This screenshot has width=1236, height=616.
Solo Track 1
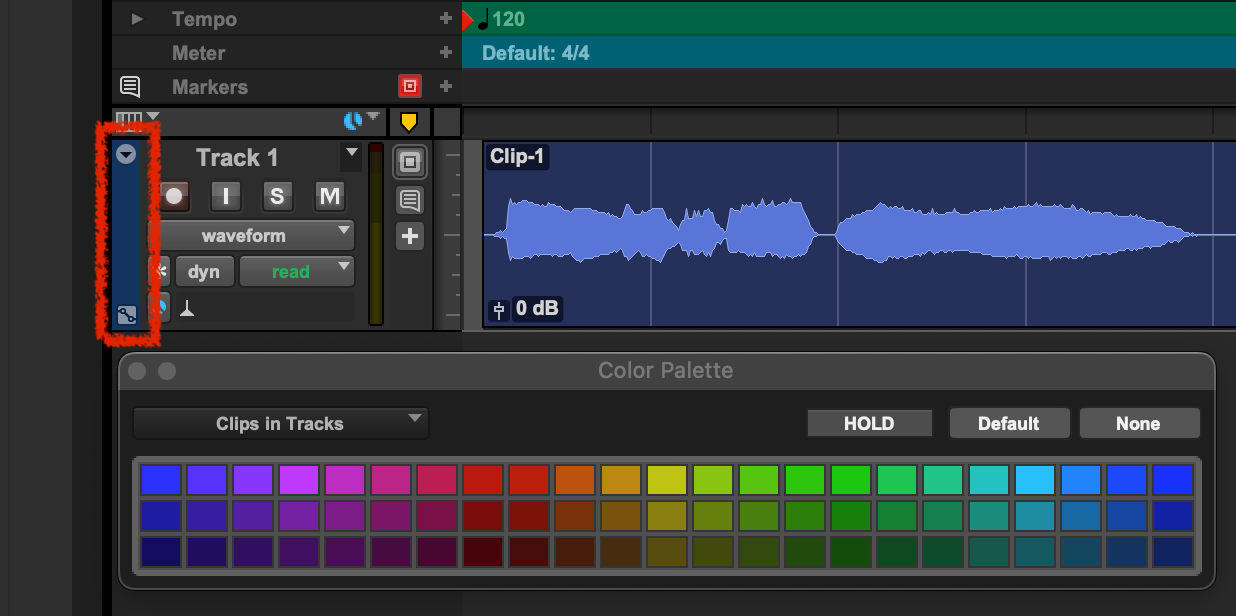coord(277,196)
